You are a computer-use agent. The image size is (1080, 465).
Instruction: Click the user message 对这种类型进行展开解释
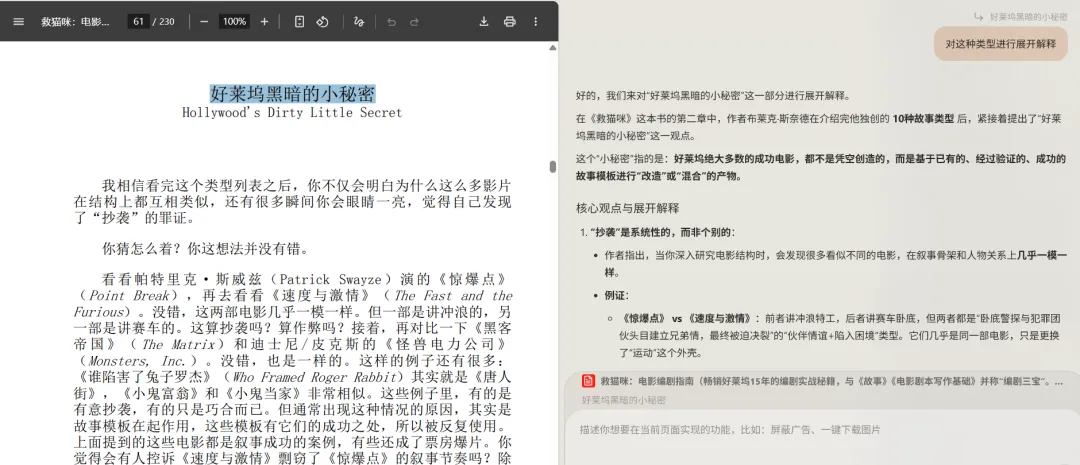pos(1001,43)
